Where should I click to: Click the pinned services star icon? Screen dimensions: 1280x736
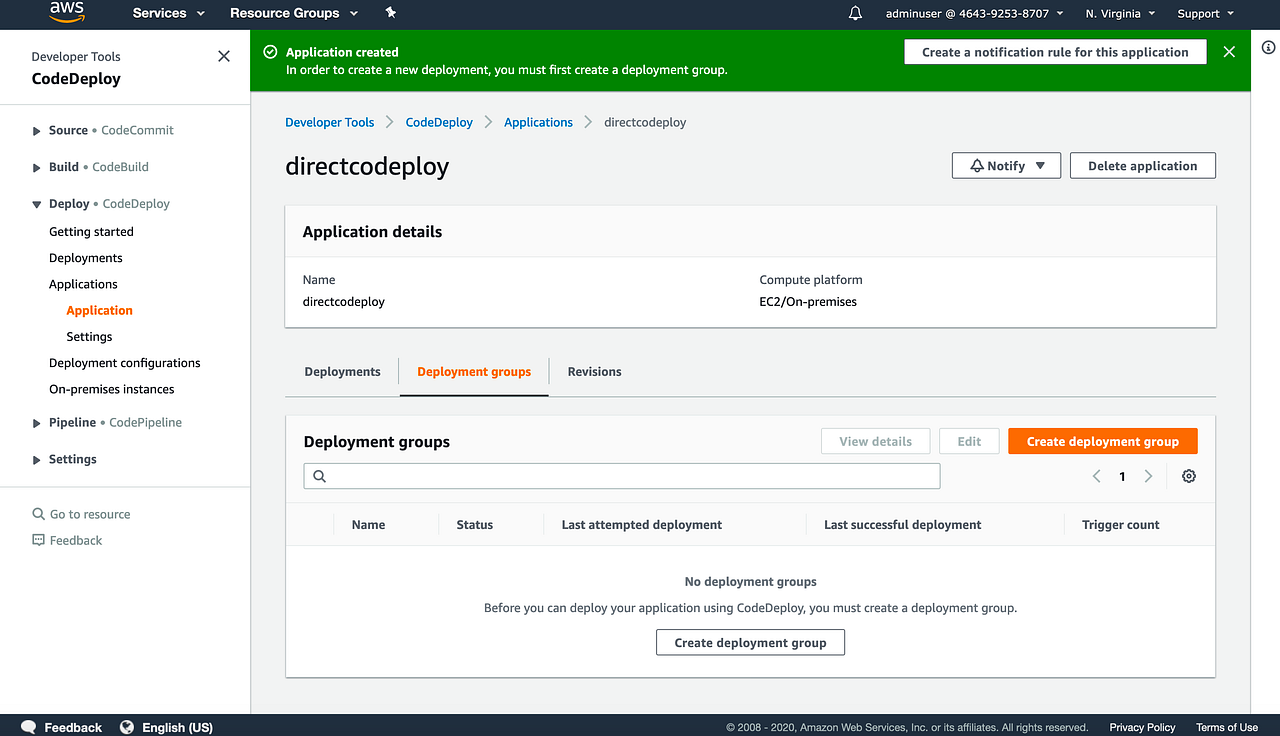[390, 14]
